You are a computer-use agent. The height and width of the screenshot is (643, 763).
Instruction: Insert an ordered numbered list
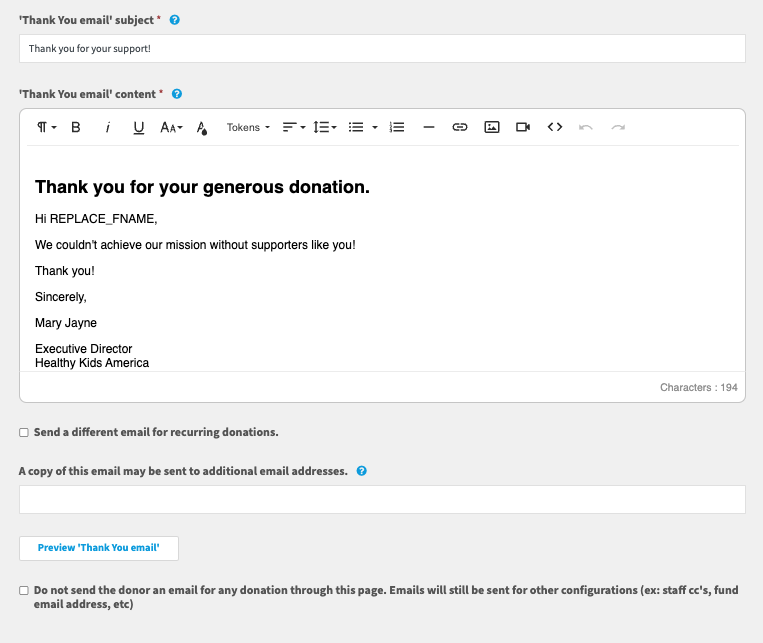397,128
